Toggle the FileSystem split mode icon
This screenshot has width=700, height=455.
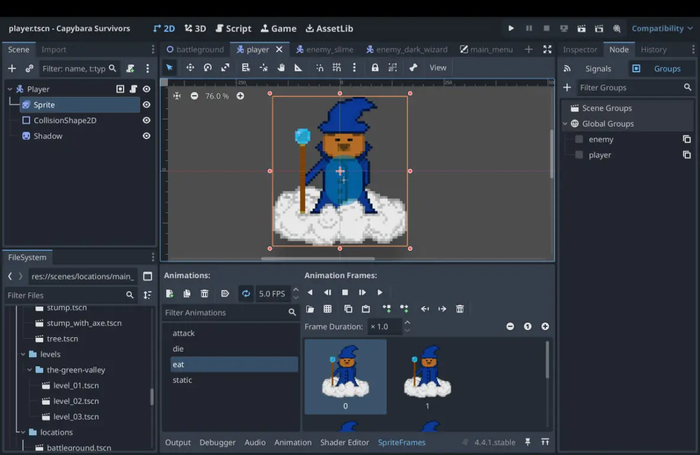coord(147,276)
